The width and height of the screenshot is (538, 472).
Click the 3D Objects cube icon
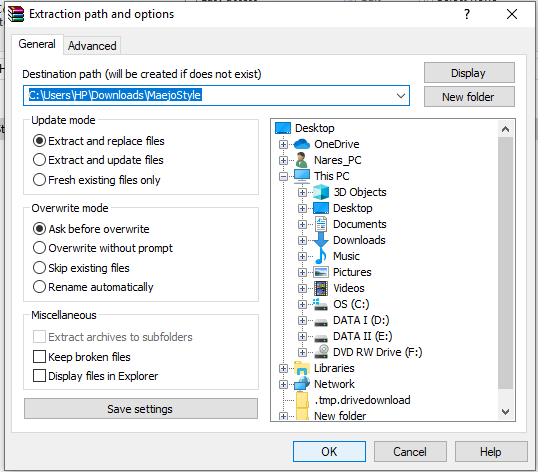(x=321, y=192)
